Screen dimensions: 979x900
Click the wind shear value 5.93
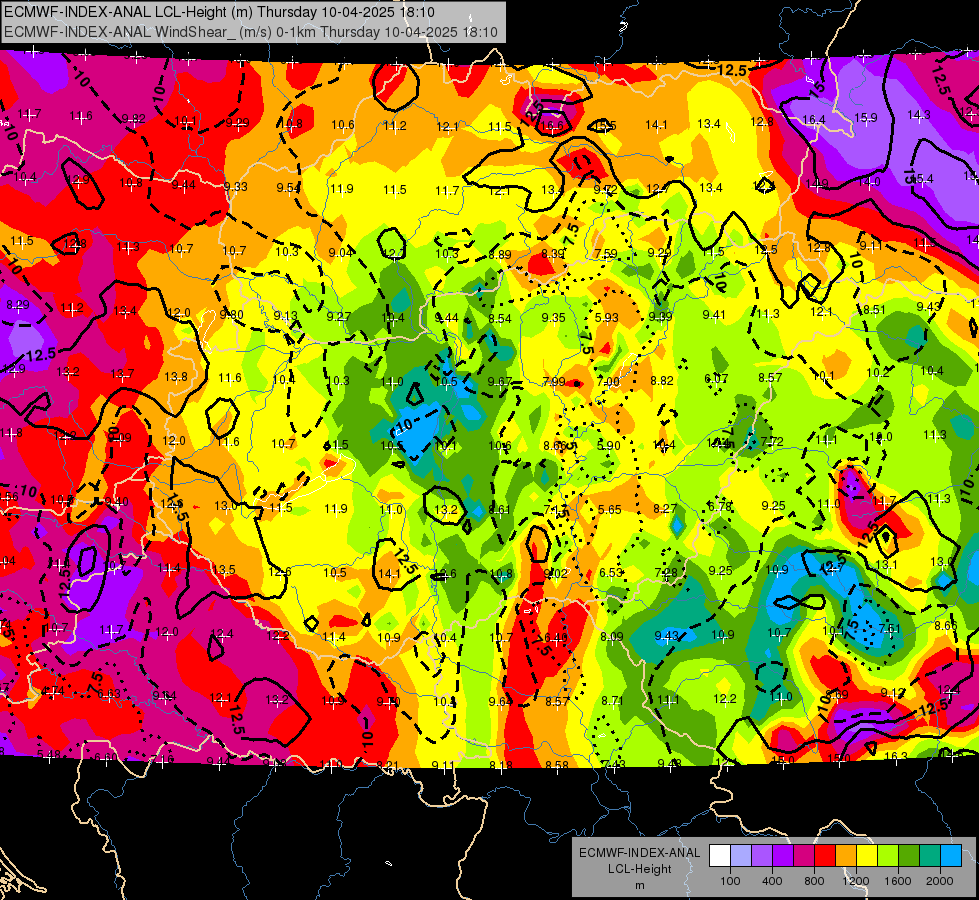[x=607, y=317]
